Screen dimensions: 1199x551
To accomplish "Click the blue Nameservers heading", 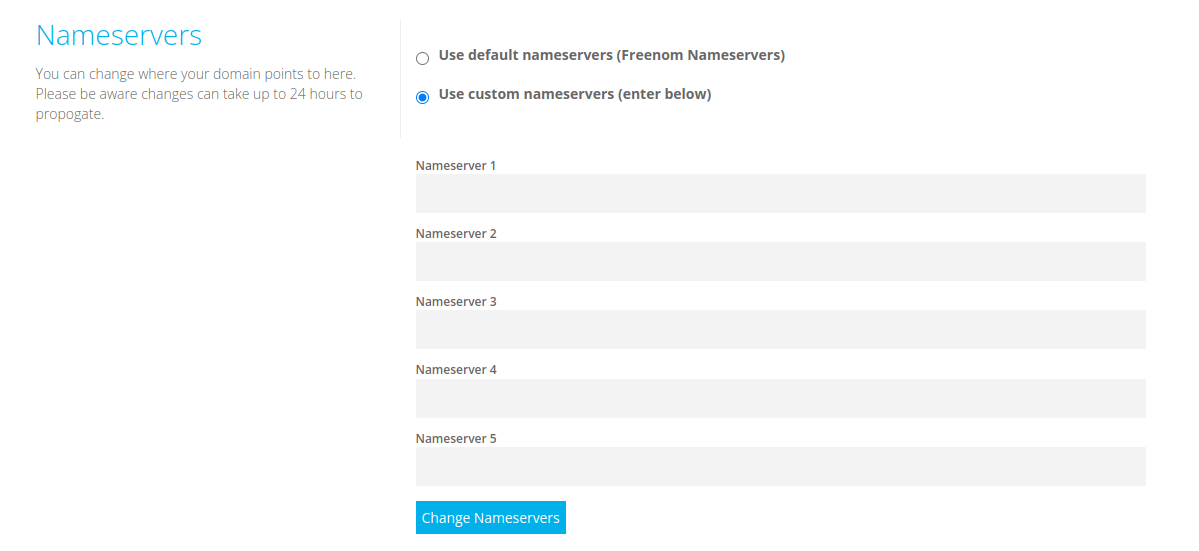I will pyautogui.click(x=119, y=35).
